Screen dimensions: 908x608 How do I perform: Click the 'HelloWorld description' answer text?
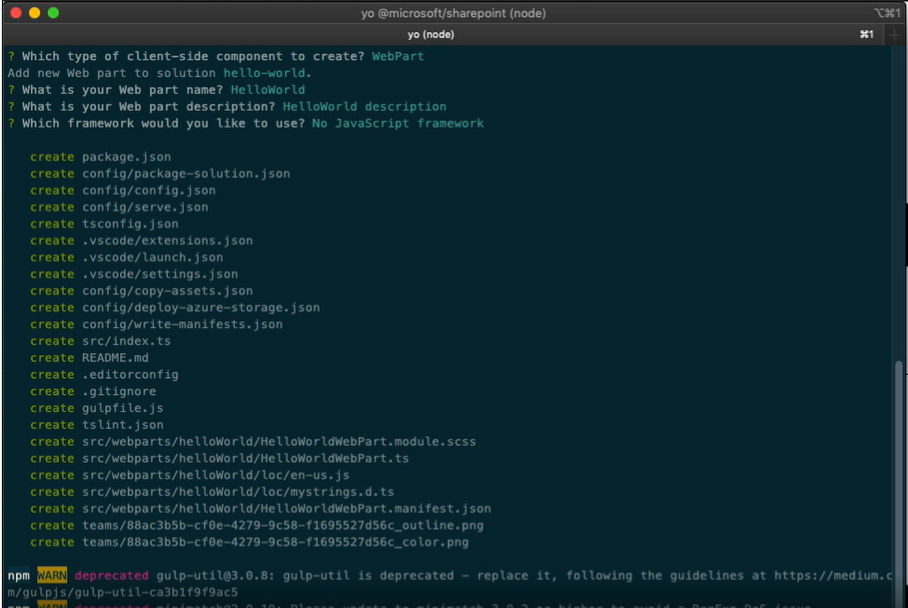tap(364, 107)
